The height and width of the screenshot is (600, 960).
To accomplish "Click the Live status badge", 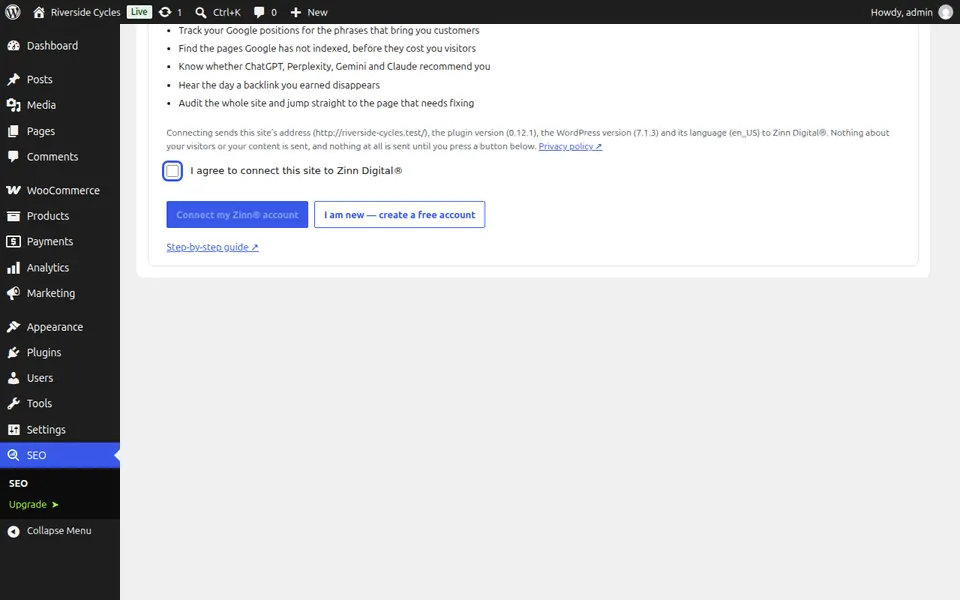I will pos(139,12).
